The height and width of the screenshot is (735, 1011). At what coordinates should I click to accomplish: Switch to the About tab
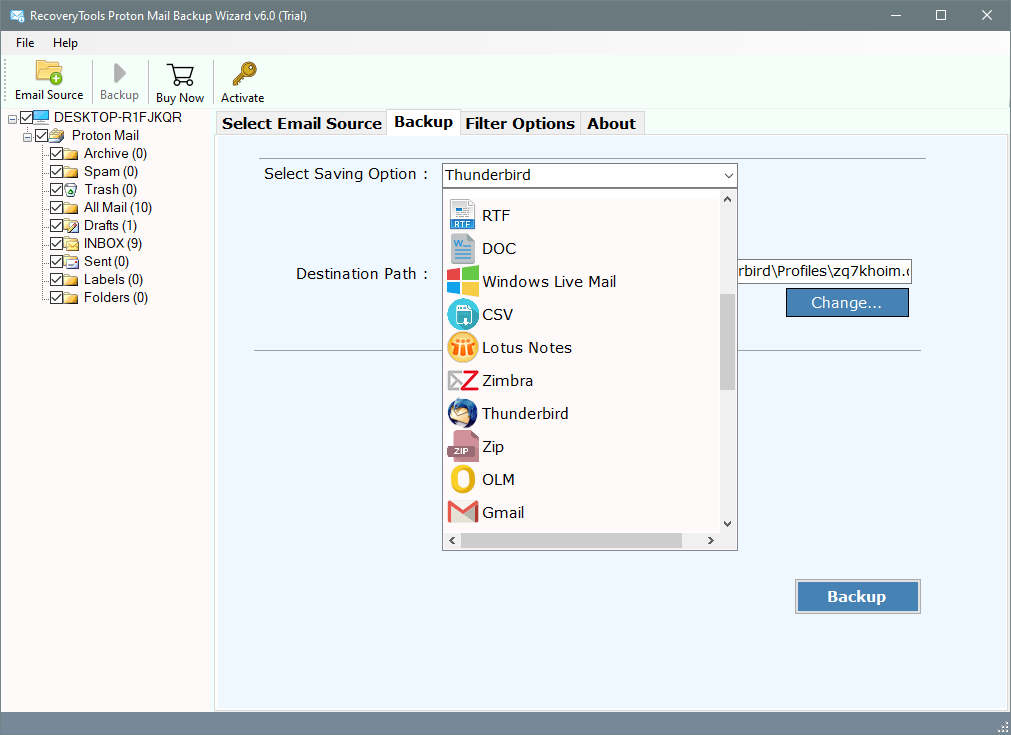[611, 123]
